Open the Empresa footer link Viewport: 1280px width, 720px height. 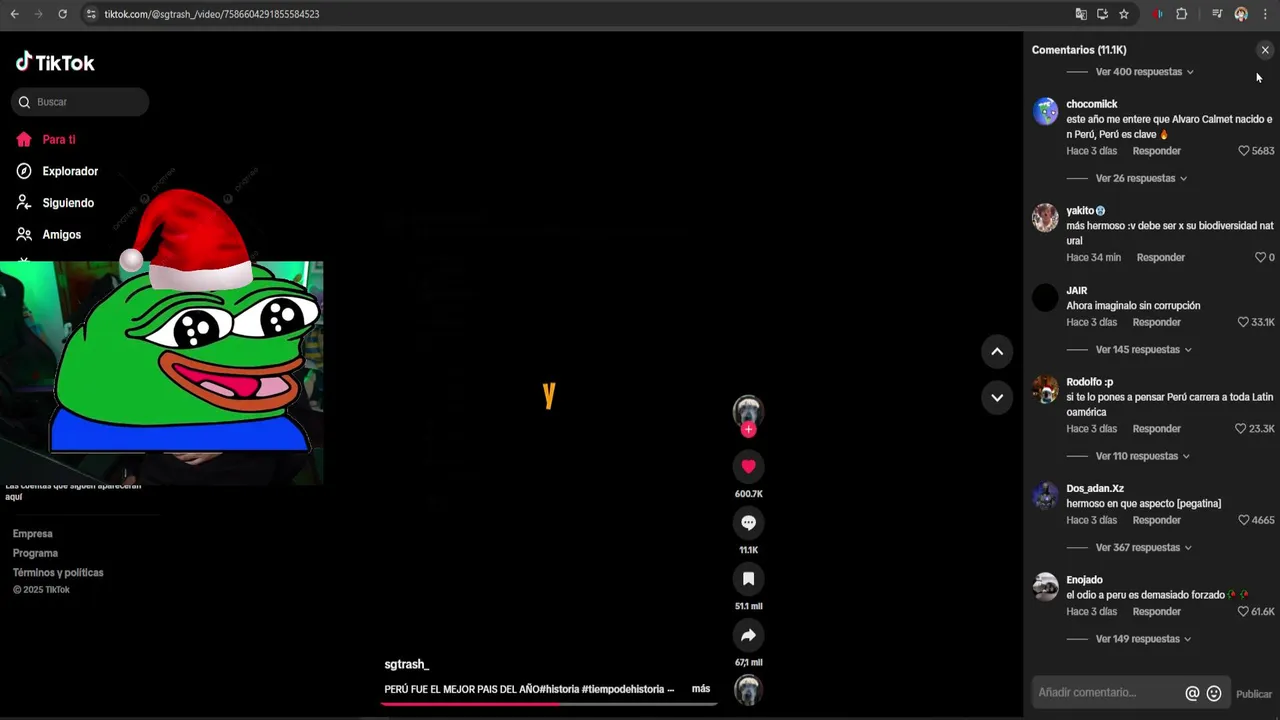(x=33, y=534)
